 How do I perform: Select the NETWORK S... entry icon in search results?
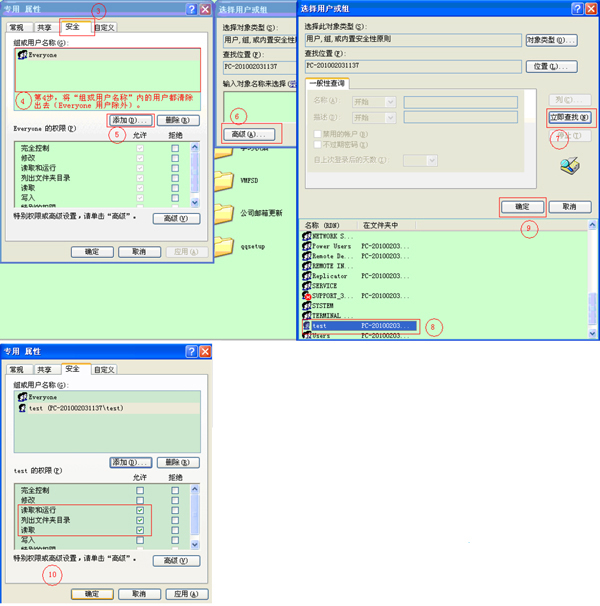307,236
